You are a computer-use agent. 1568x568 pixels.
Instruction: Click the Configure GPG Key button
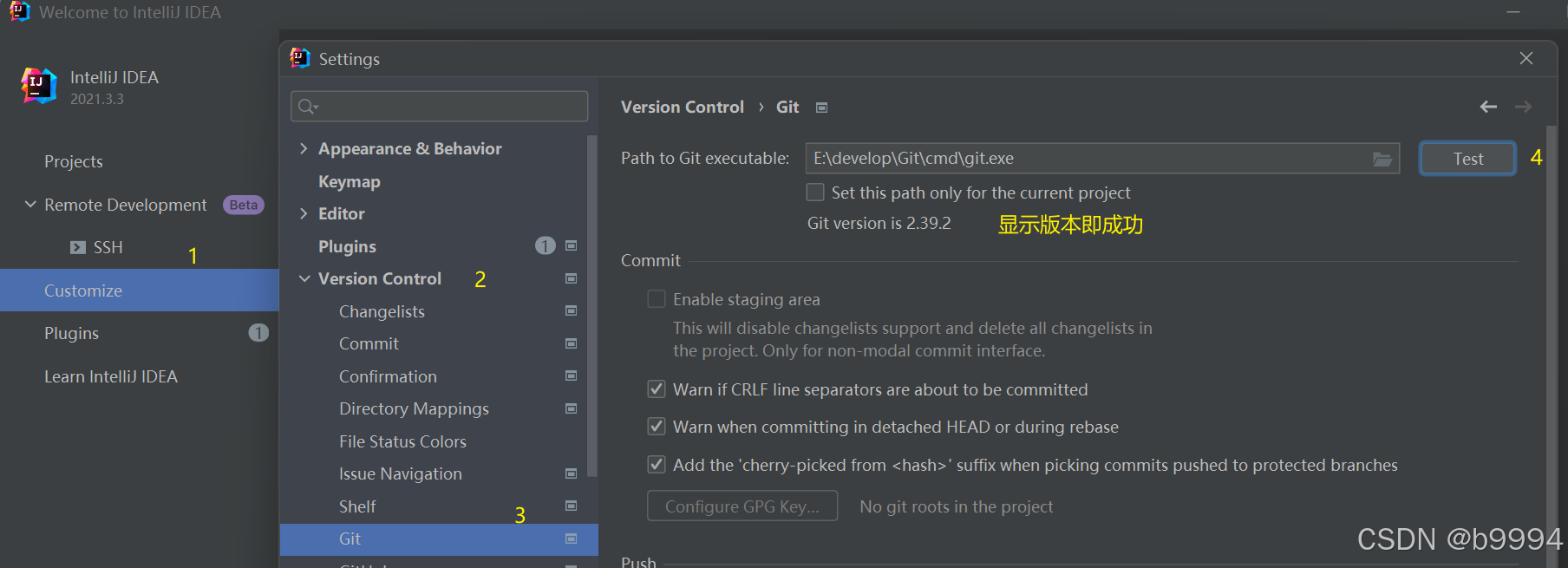click(x=742, y=506)
